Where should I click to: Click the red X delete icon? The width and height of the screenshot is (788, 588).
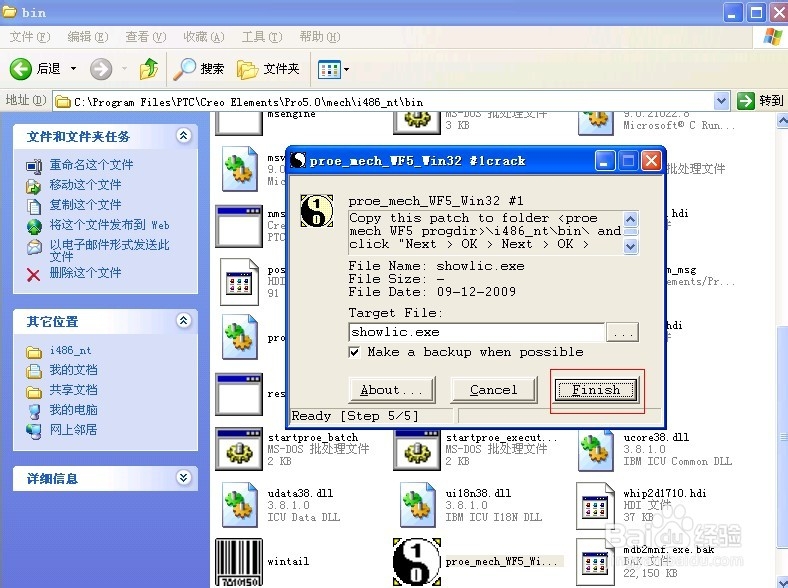click(x=33, y=274)
